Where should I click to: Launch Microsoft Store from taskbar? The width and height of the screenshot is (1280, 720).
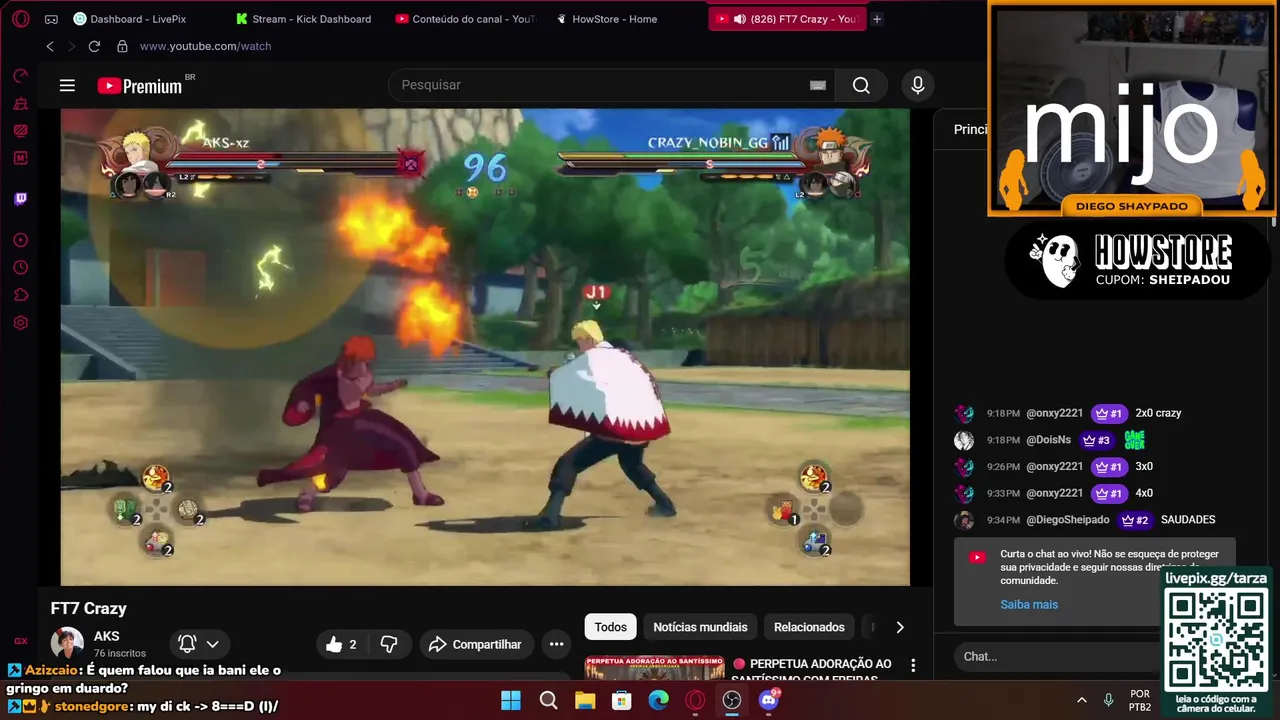click(622, 700)
